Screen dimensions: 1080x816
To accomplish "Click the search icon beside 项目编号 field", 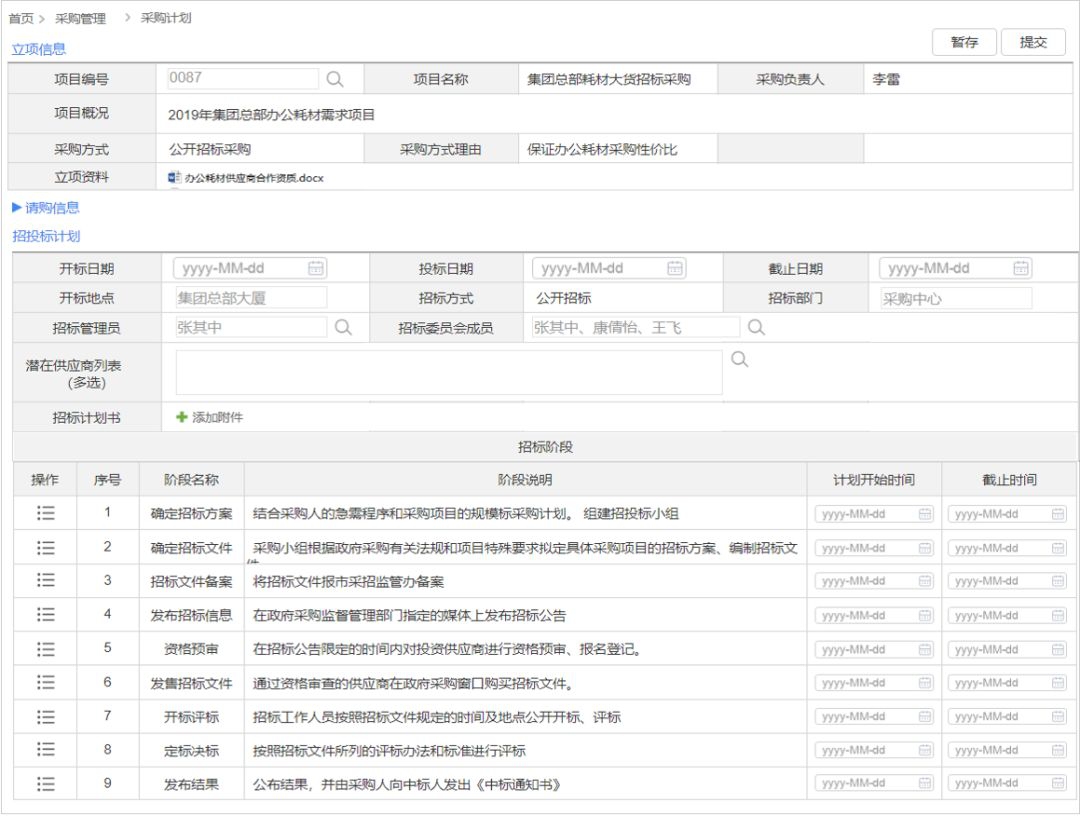I will [335, 79].
